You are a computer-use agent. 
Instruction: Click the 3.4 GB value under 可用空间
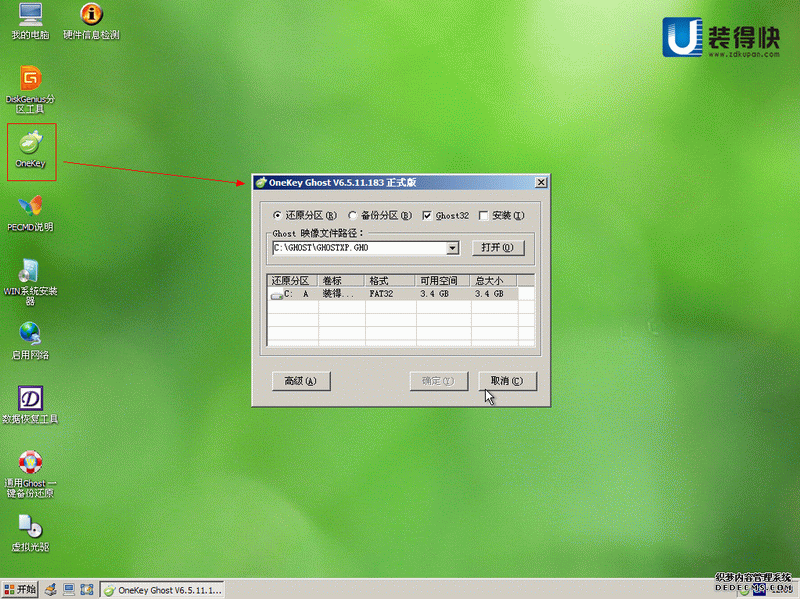pos(434,294)
